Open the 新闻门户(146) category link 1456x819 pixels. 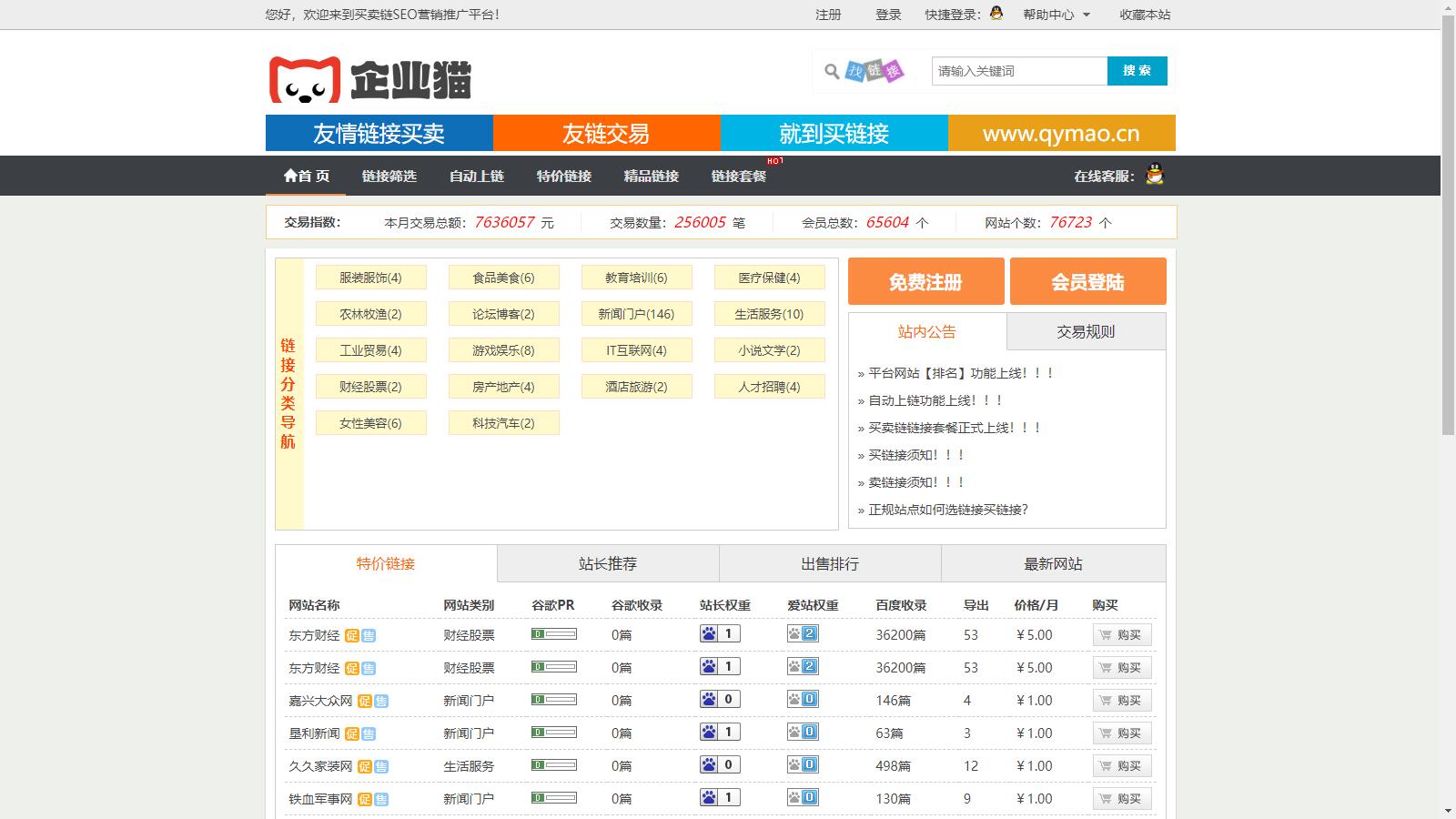click(x=636, y=314)
